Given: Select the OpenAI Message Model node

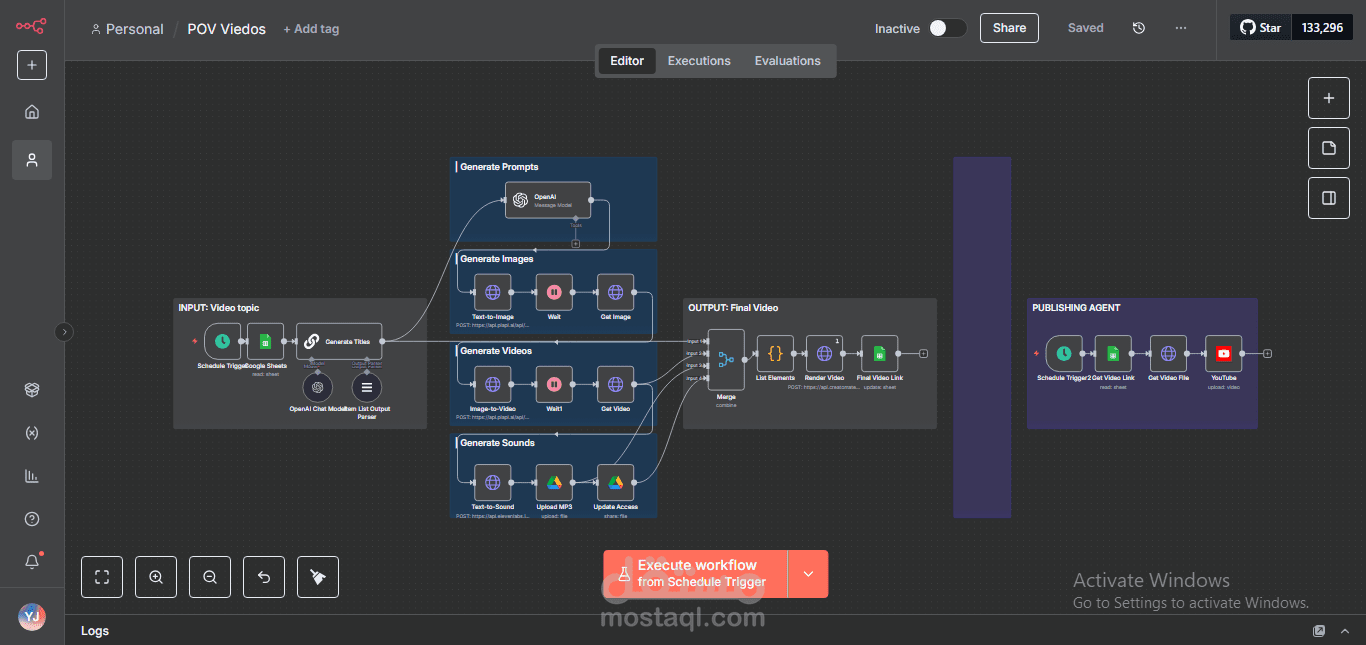Looking at the screenshot, I should (x=547, y=200).
